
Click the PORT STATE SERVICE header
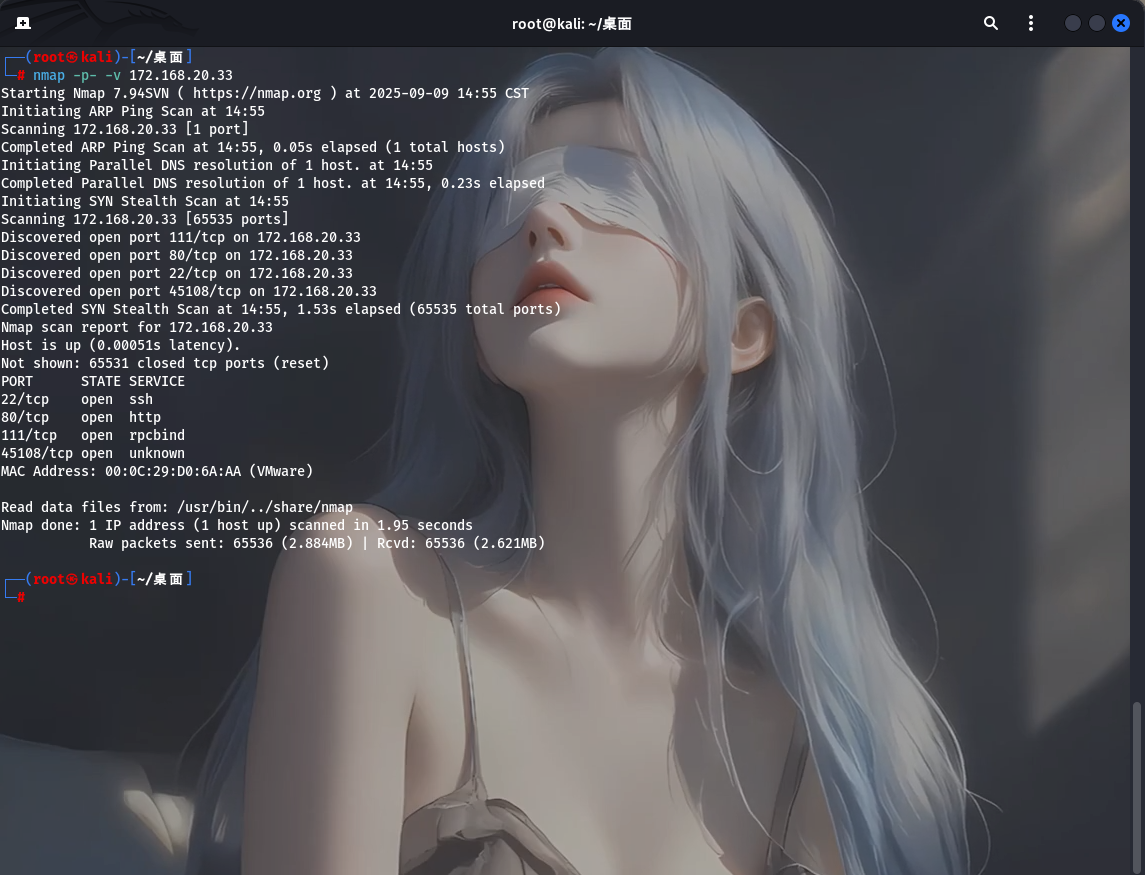click(93, 381)
